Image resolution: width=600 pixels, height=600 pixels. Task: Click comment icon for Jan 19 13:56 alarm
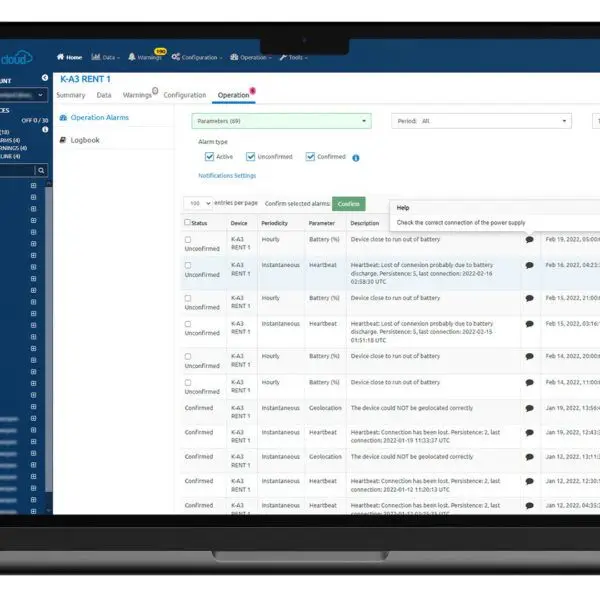click(x=530, y=408)
